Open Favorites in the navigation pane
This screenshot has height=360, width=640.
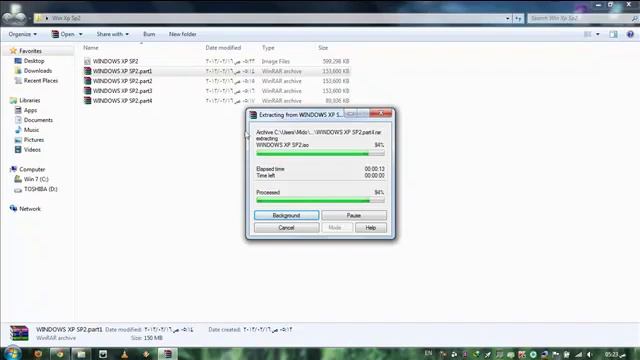point(30,51)
